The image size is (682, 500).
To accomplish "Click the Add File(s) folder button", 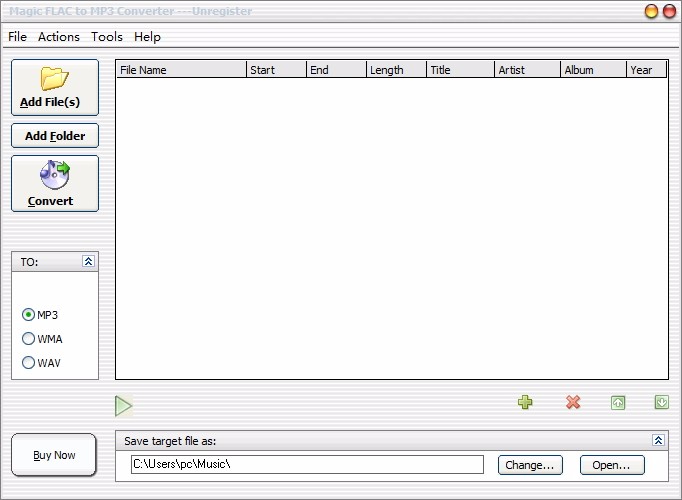I will [55, 87].
